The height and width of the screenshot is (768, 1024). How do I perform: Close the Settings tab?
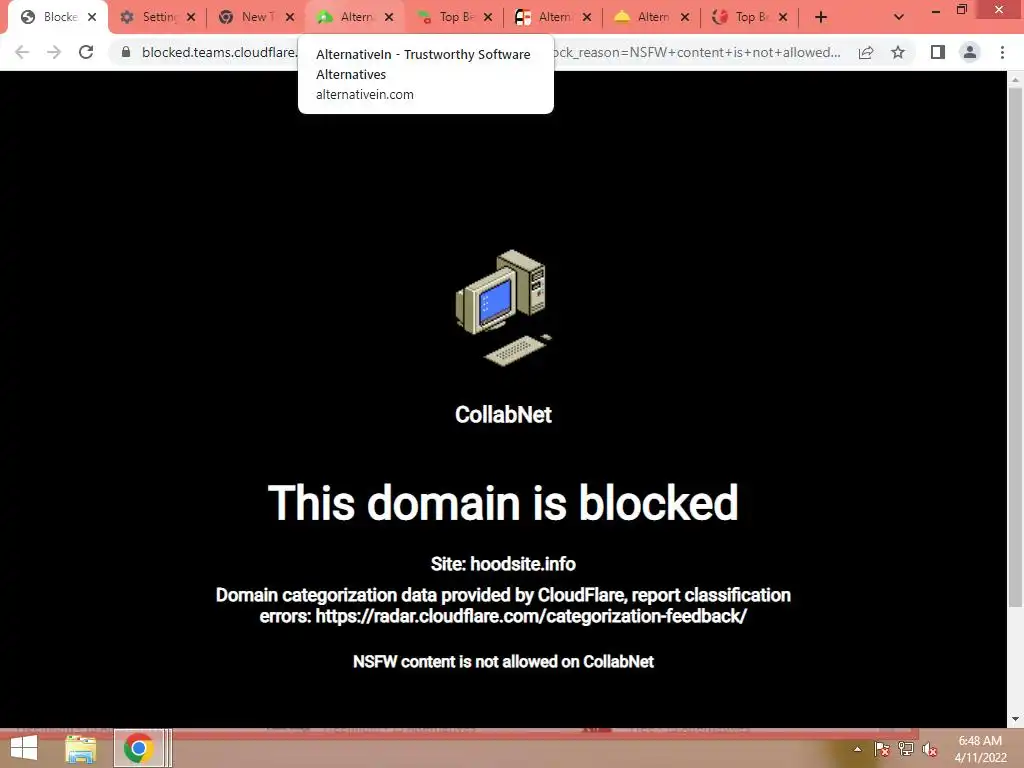point(191,17)
